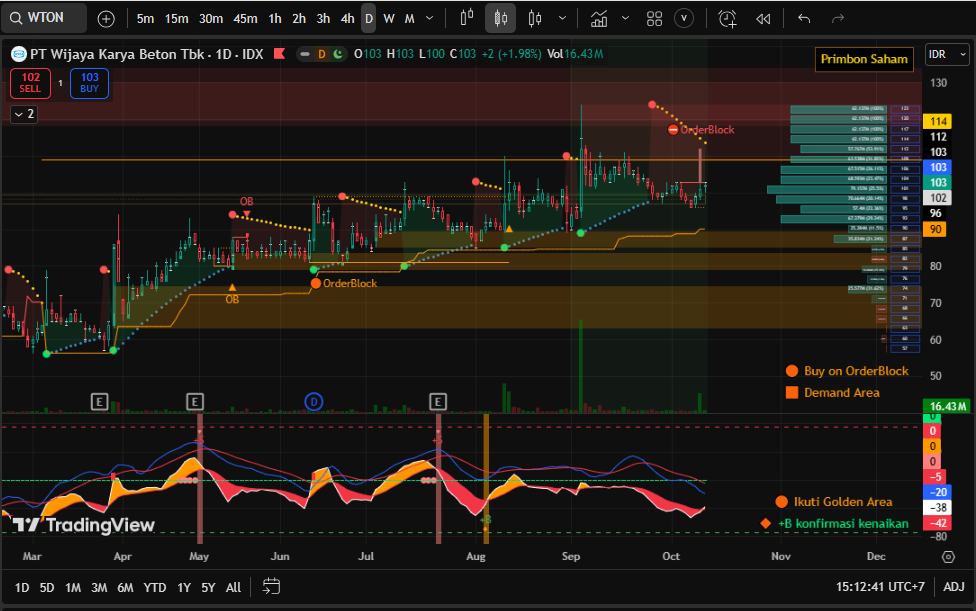This screenshot has height=611, width=976.
Task: Toggle the D session indicator pill
Action: (322, 54)
